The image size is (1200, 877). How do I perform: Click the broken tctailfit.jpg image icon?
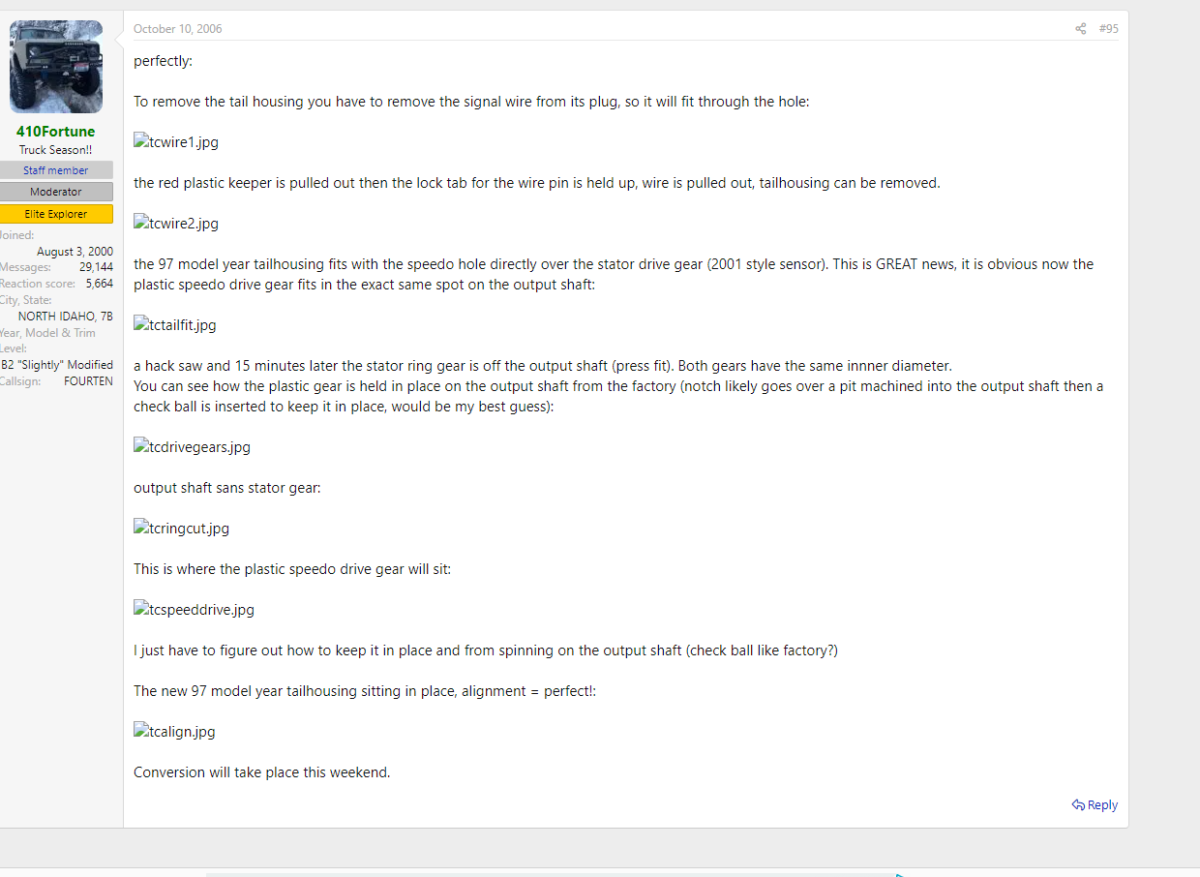(x=141, y=325)
